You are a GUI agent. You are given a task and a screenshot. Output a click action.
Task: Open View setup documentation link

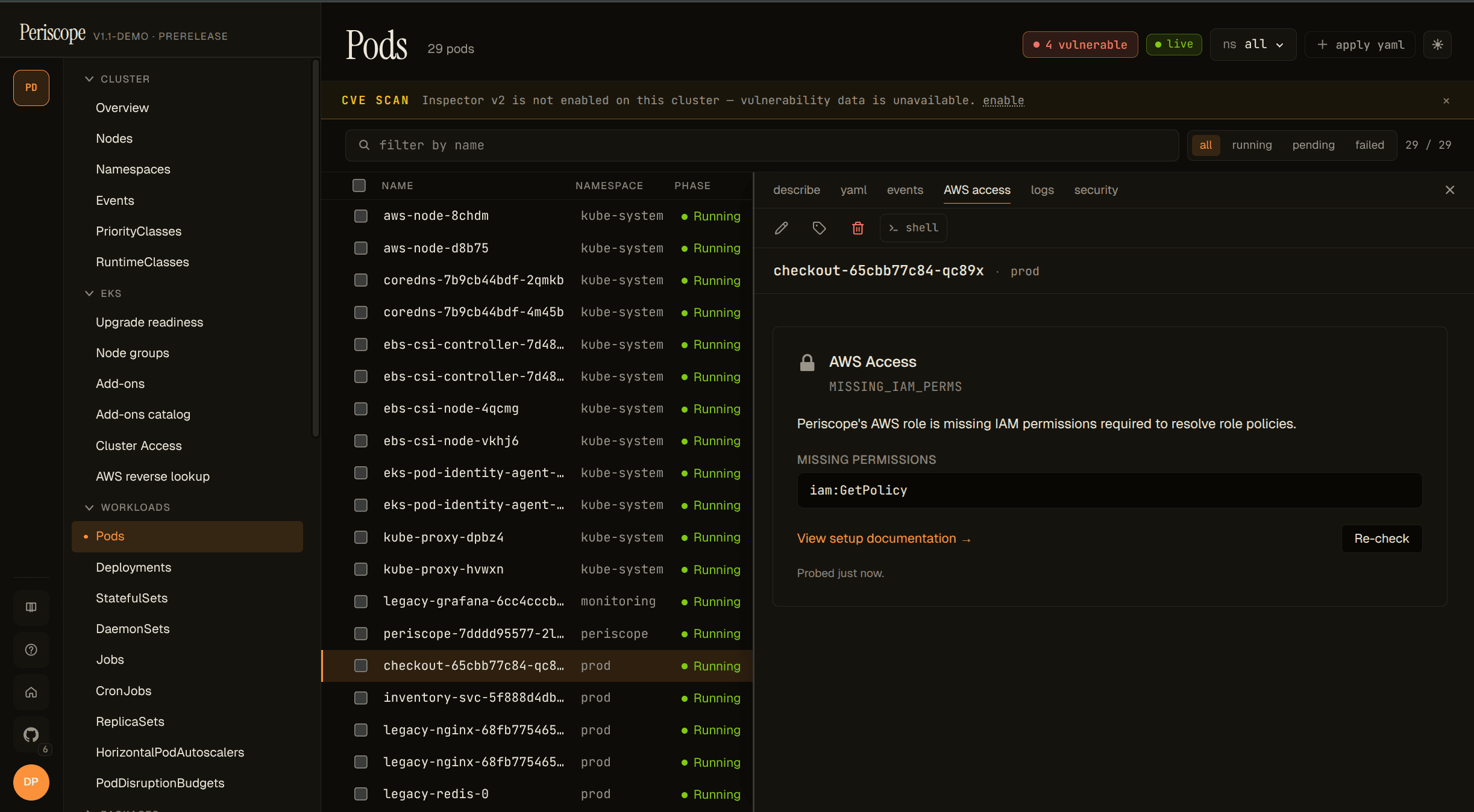click(x=883, y=539)
